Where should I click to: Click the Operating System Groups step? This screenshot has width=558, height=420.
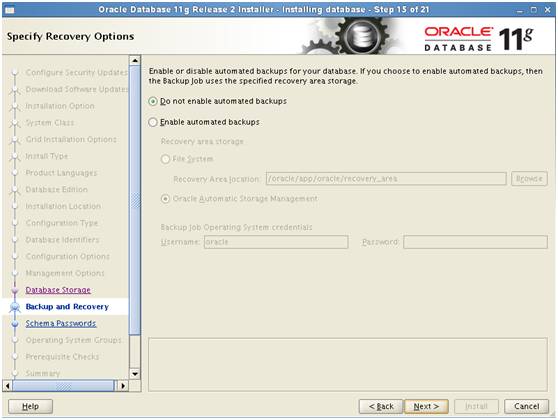tap(74, 340)
